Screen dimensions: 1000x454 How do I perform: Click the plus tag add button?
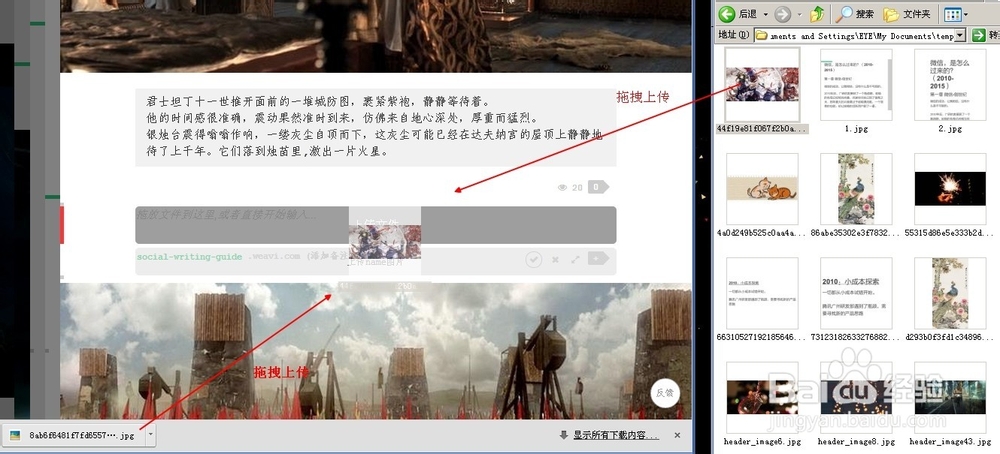pos(598,258)
